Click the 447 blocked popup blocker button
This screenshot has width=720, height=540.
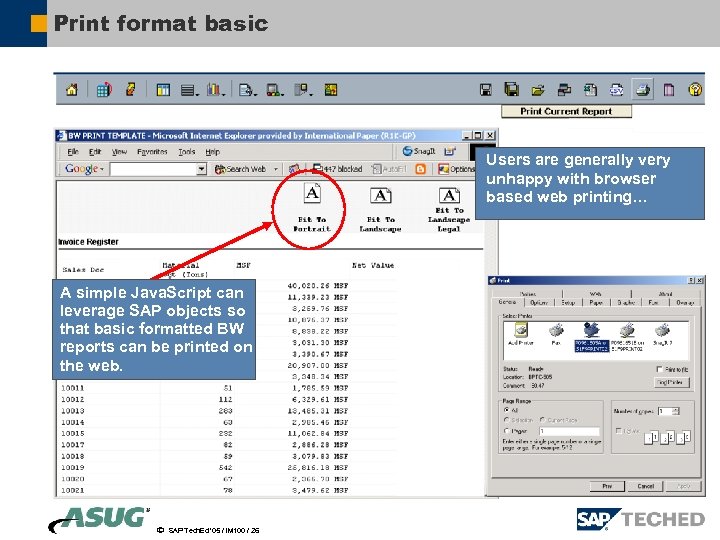click(338, 169)
